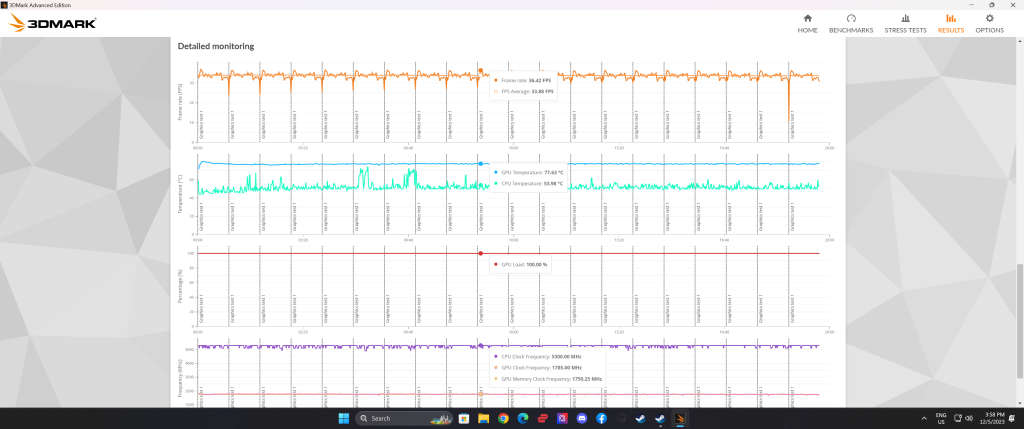Select the GPU Temperature 77.63 °C readout
This screenshot has height=429, width=1024.
(x=532, y=172)
